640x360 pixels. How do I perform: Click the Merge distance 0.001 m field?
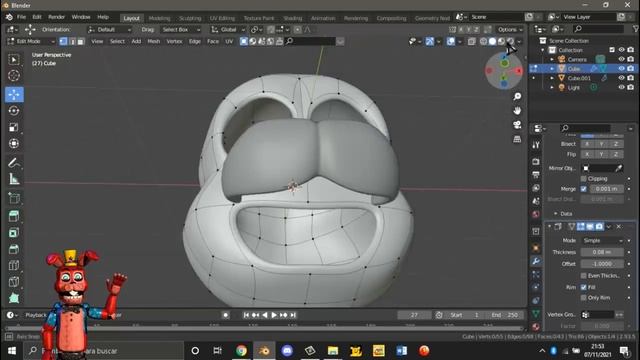[607, 189]
